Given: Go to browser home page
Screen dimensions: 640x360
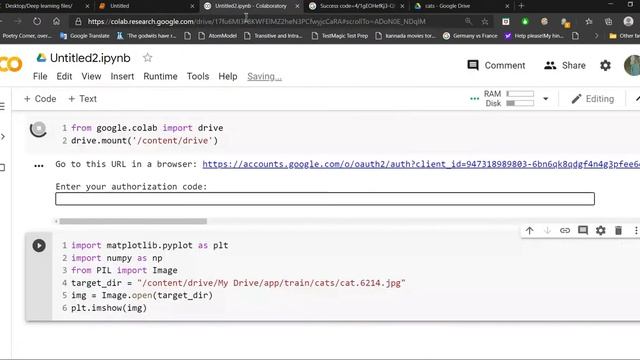Looking at the screenshot, I should click(56, 21).
